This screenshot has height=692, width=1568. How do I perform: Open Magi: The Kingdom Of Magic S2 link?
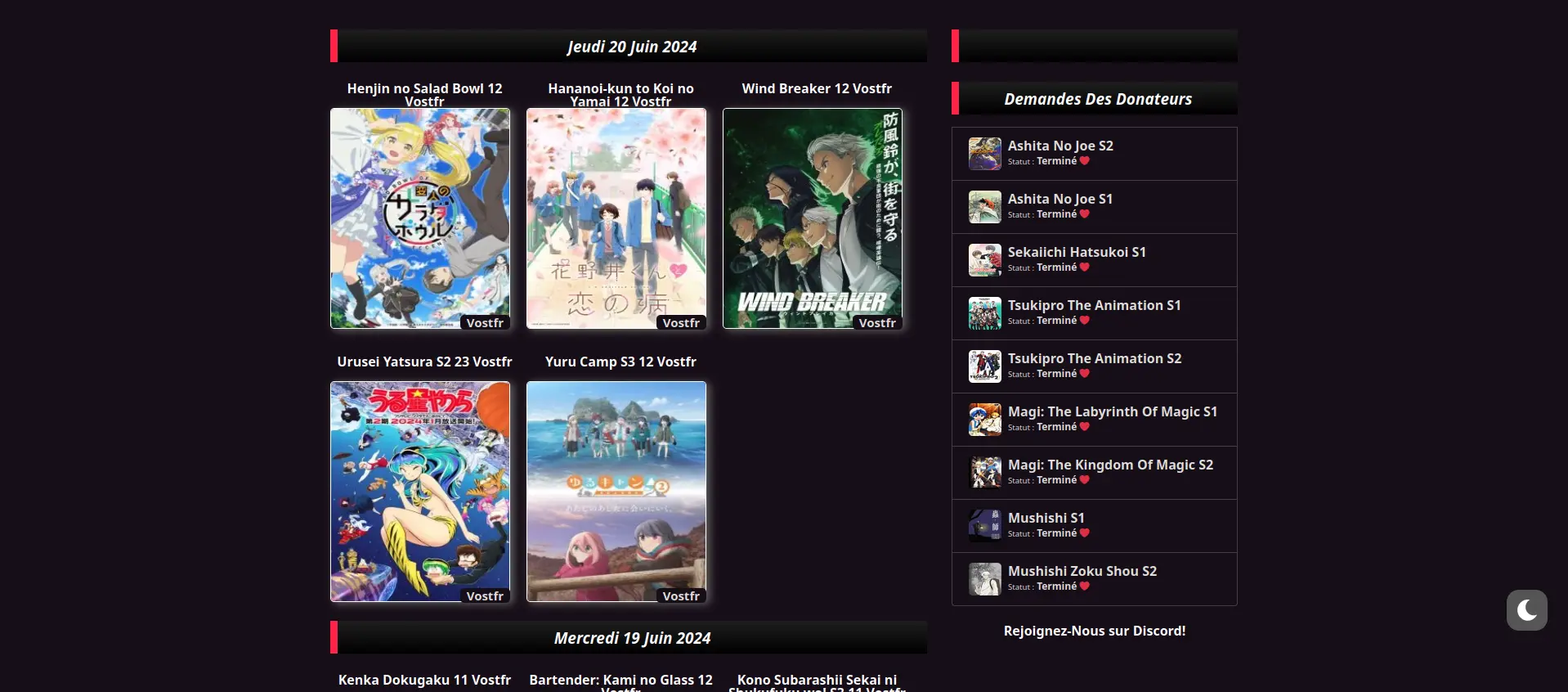coord(1110,465)
